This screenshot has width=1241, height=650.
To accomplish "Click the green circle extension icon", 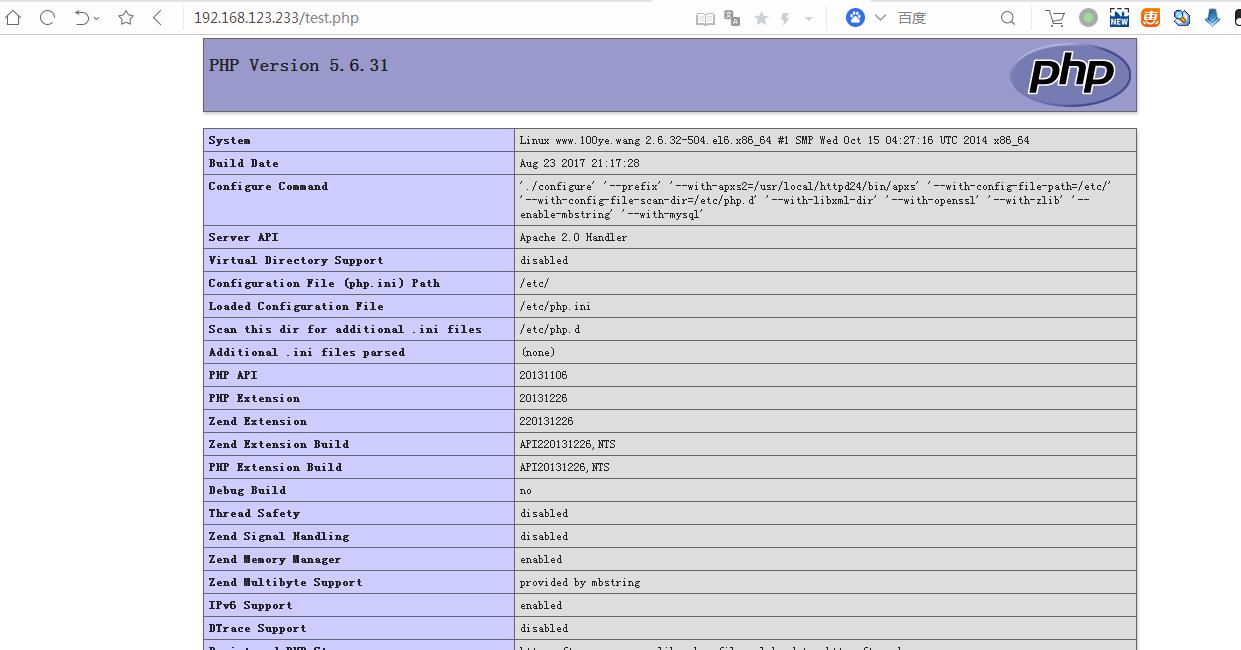I will coord(1089,18).
